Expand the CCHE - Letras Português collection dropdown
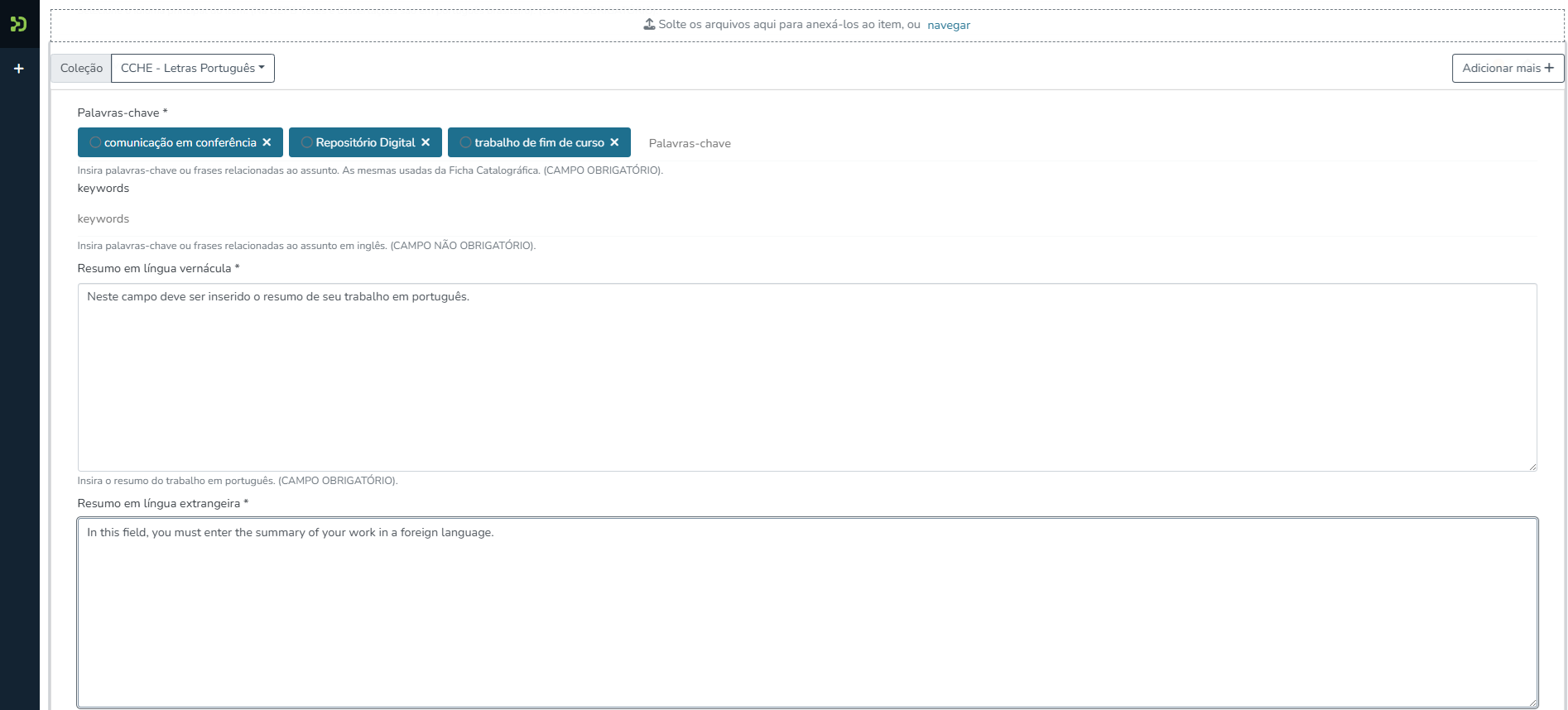 click(192, 68)
